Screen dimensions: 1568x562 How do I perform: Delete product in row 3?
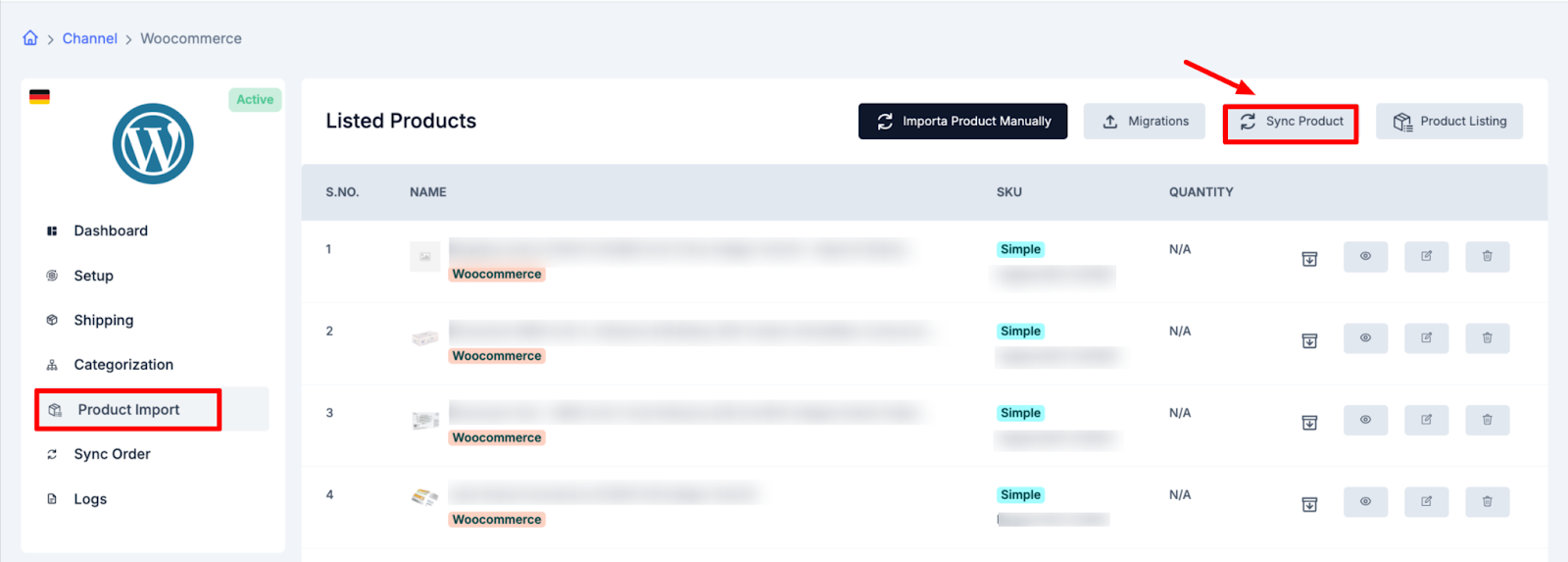pos(1487,420)
